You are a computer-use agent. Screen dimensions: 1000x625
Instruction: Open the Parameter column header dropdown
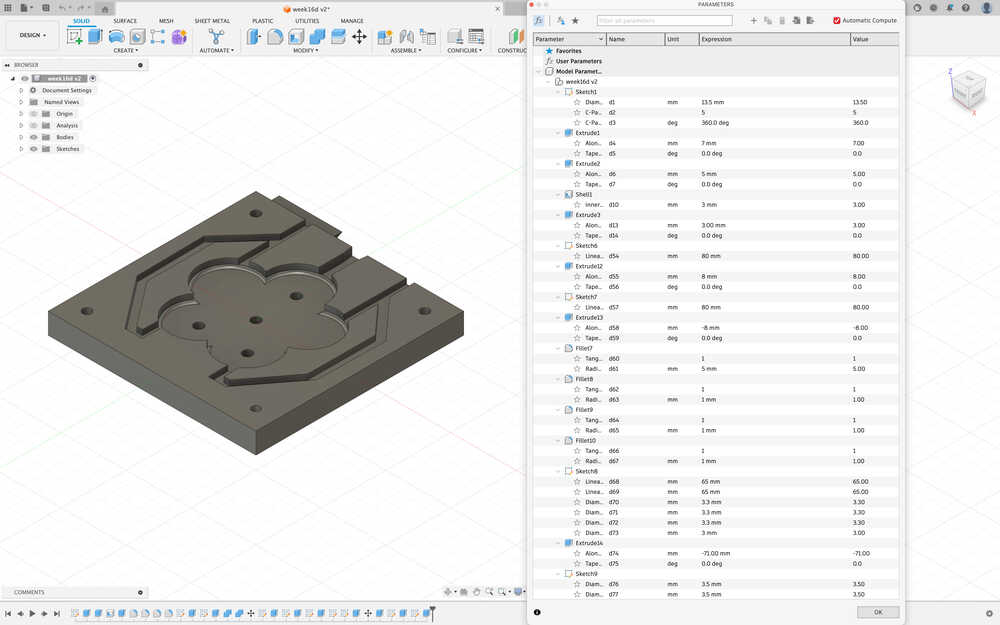(x=601, y=39)
